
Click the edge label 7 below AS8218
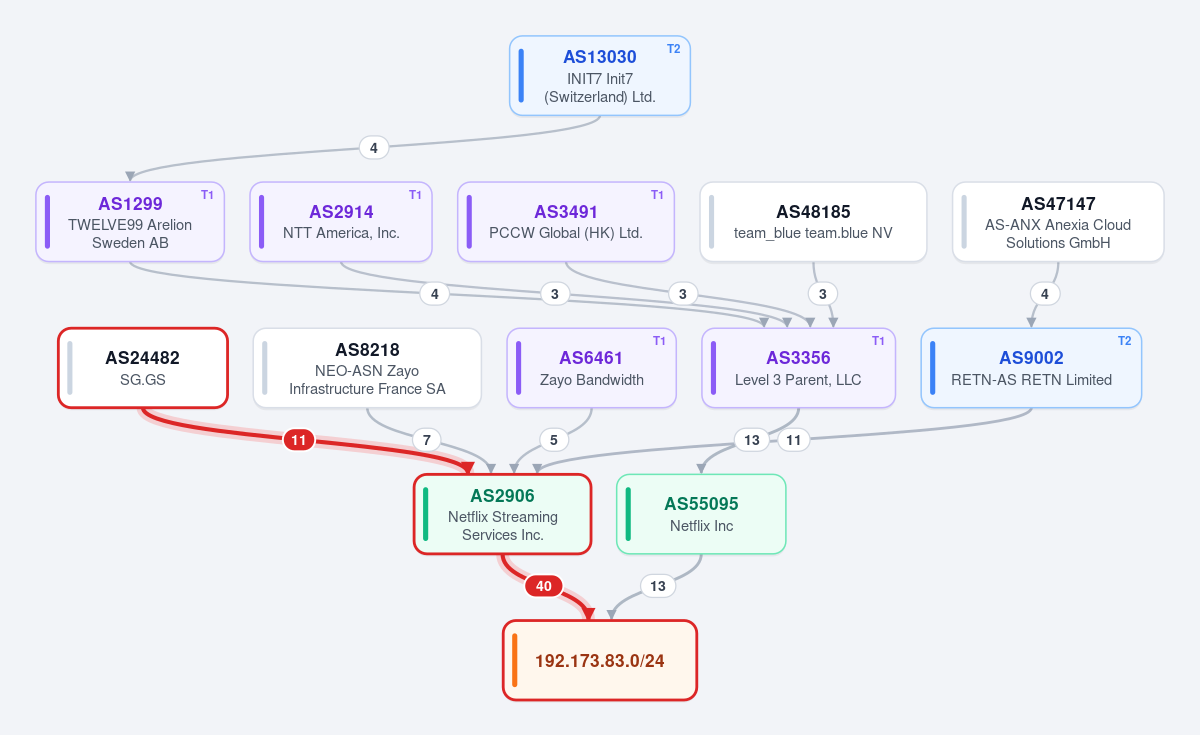(x=427, y=440)
